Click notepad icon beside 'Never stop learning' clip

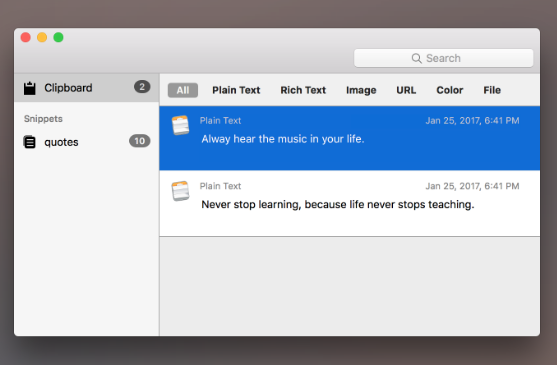[180, 191]
